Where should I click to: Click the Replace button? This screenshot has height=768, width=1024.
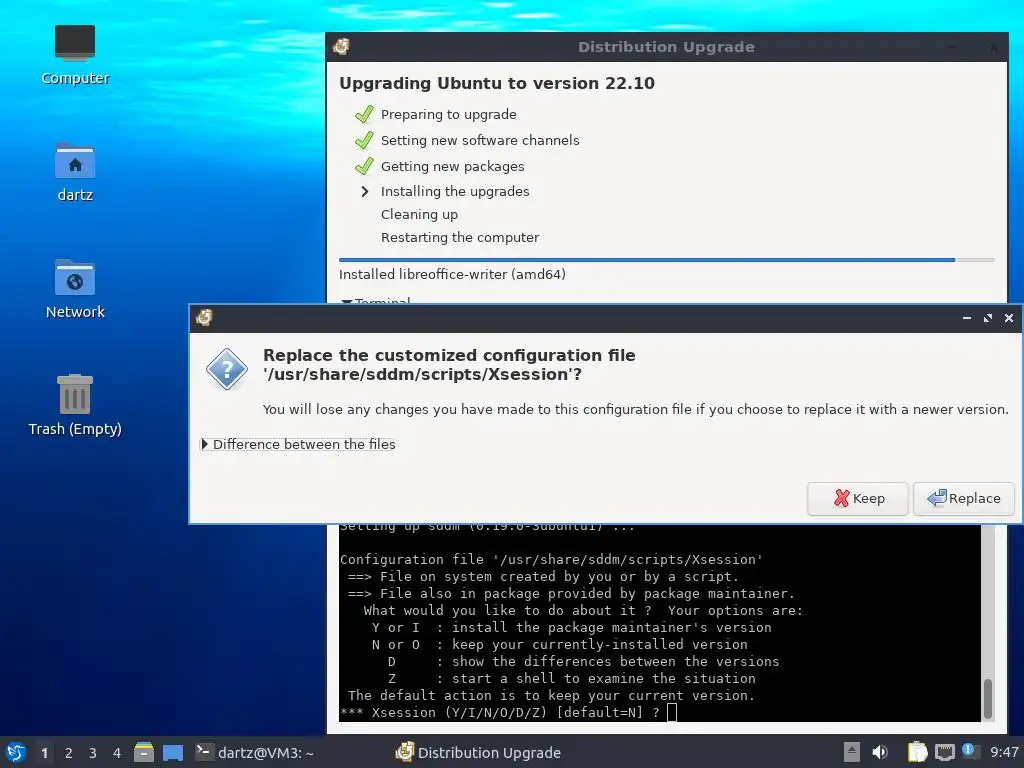964,499
